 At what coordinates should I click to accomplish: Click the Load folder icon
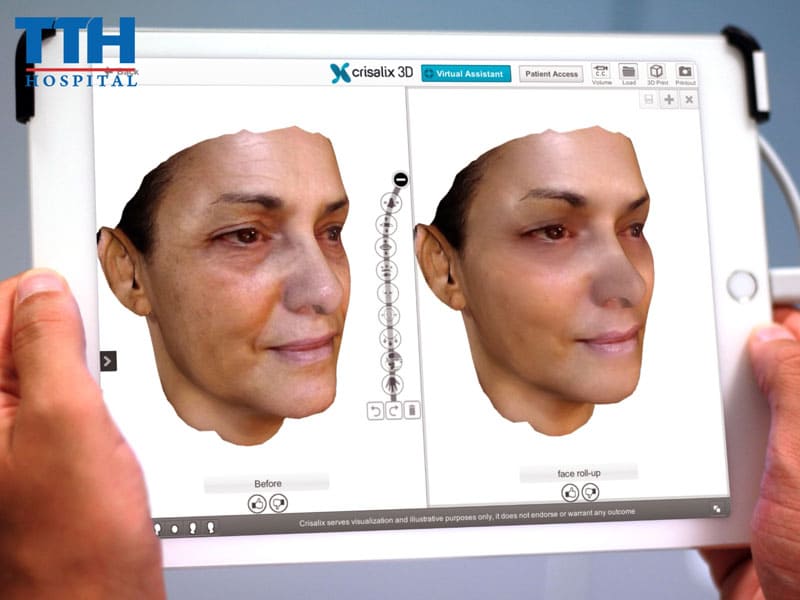point(629,74)
